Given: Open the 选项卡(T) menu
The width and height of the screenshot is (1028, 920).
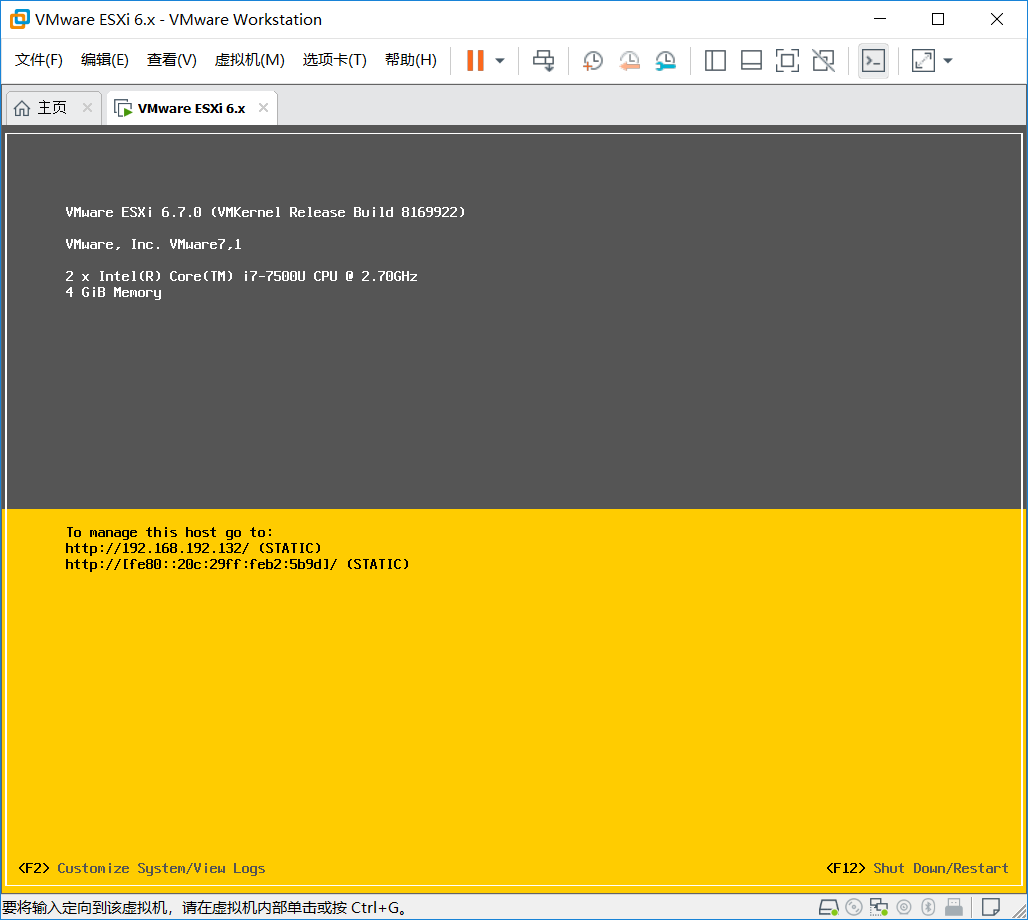Looking at the screenshot, I should tap(334, 60).
